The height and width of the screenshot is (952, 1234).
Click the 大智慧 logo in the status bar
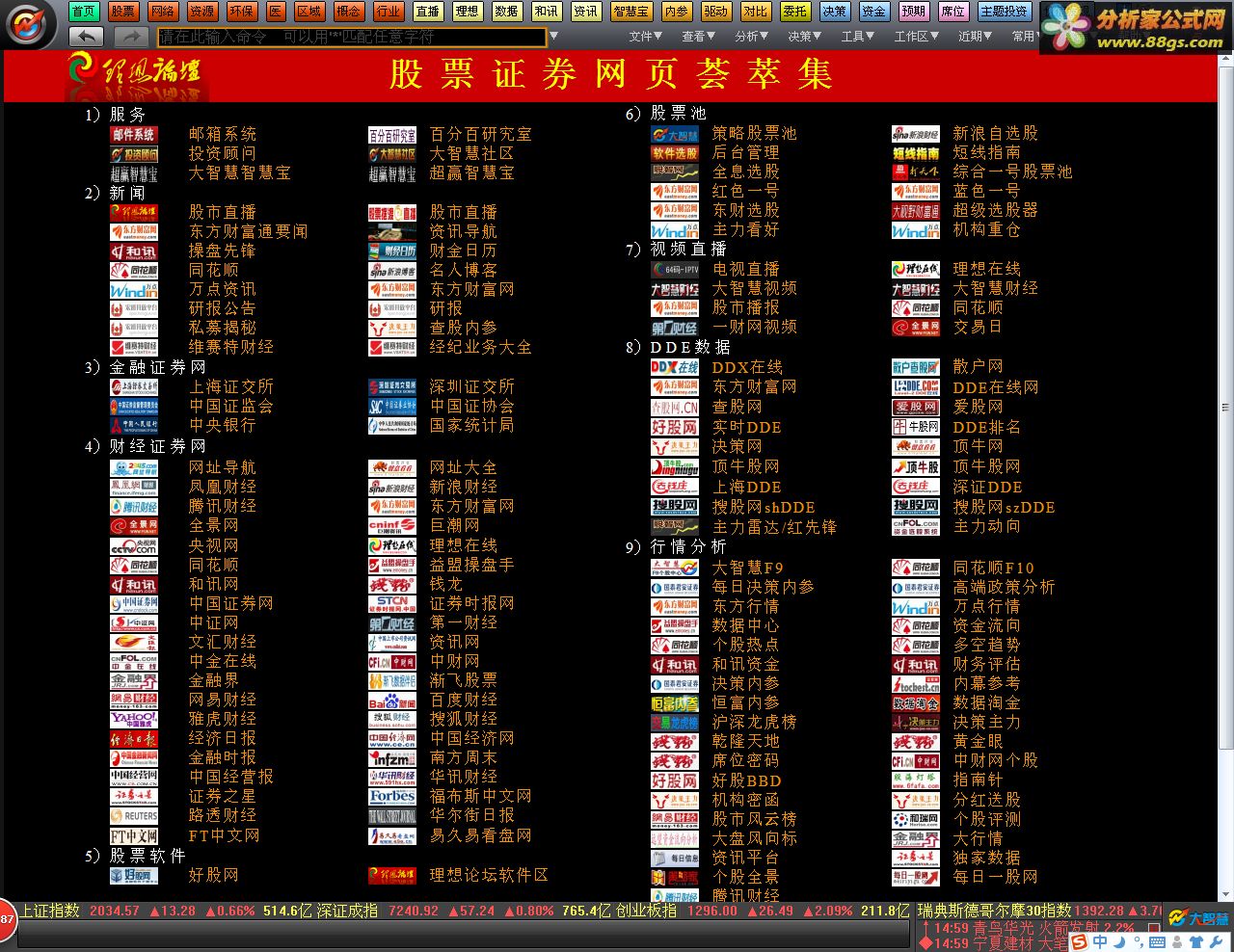tap(1198, 918)
